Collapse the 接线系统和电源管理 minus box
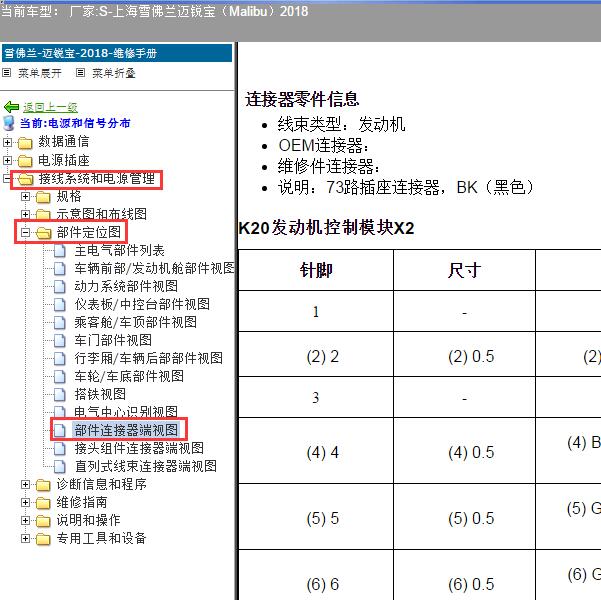This screenshot has width=601, height=600. tap(7, 178)
